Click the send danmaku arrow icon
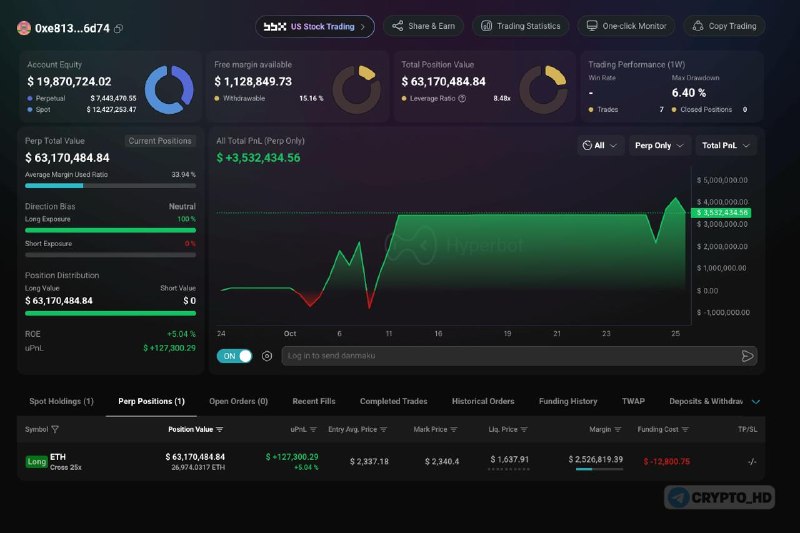The image size is (800, 533). tap(747, 356)
